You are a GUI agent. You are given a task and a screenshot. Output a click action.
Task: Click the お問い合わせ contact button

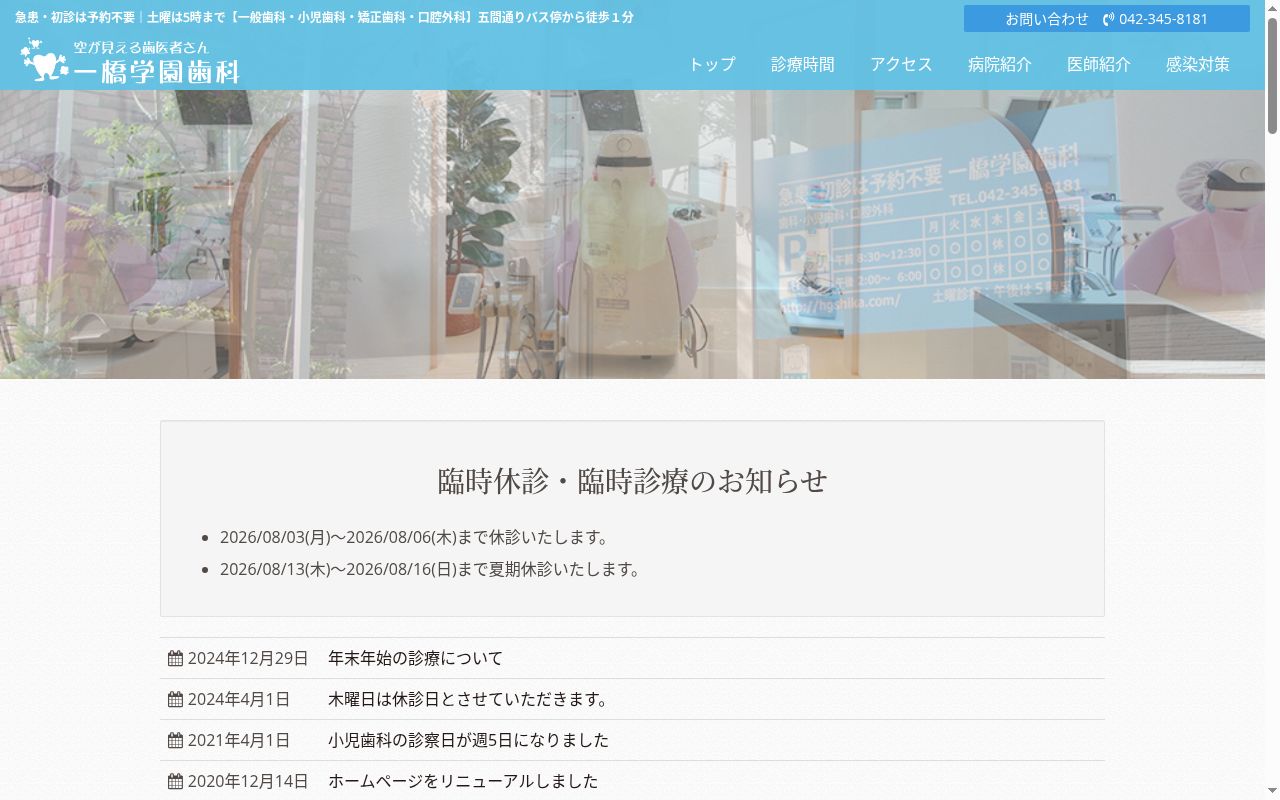(1107, 19)
